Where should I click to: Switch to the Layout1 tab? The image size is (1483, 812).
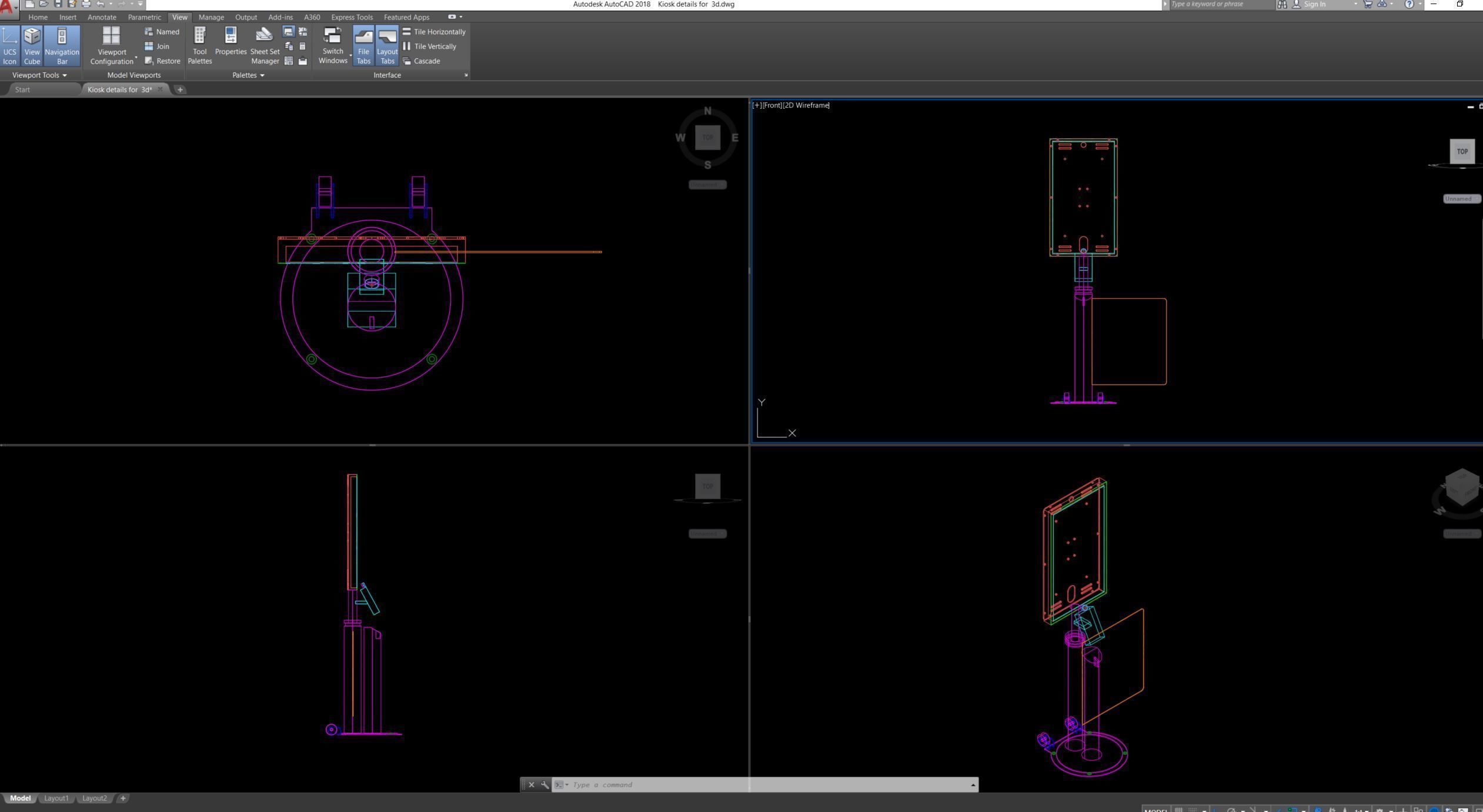click(x=56, y=798)
